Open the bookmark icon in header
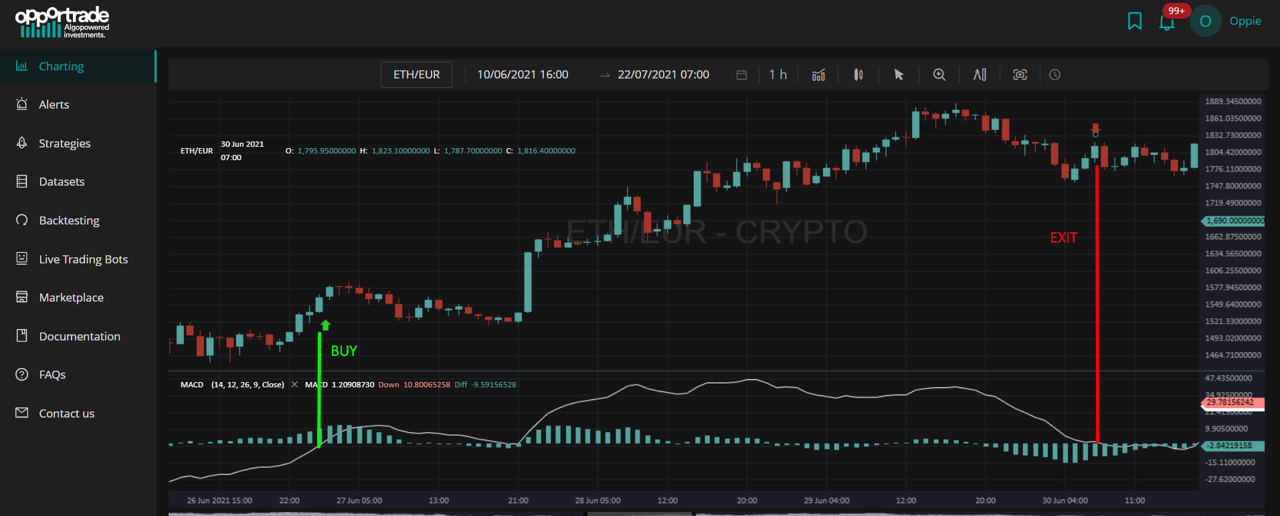 pyautogui.click(x=1135, y=21)
